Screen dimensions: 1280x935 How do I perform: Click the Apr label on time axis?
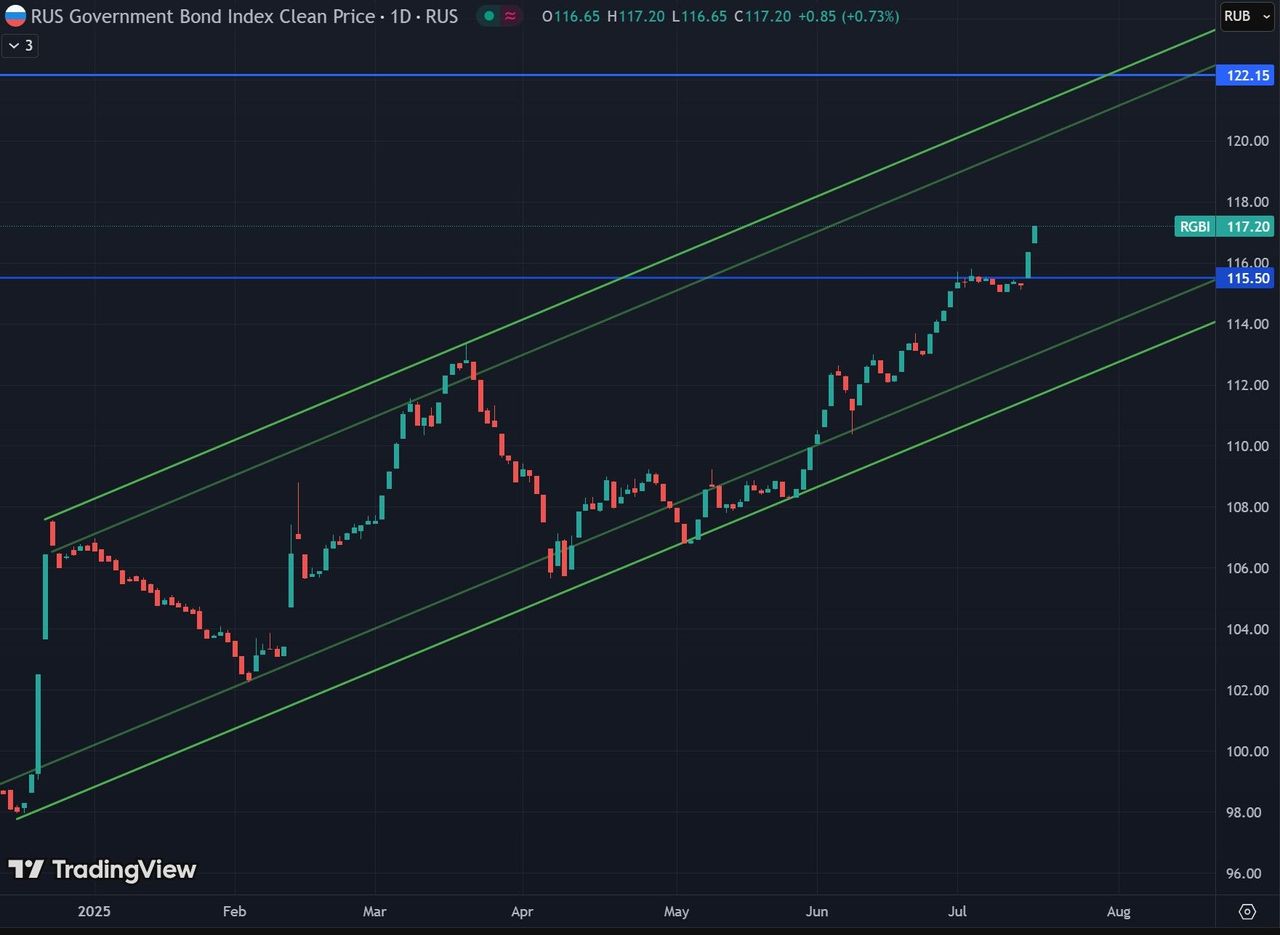(521, 911)
